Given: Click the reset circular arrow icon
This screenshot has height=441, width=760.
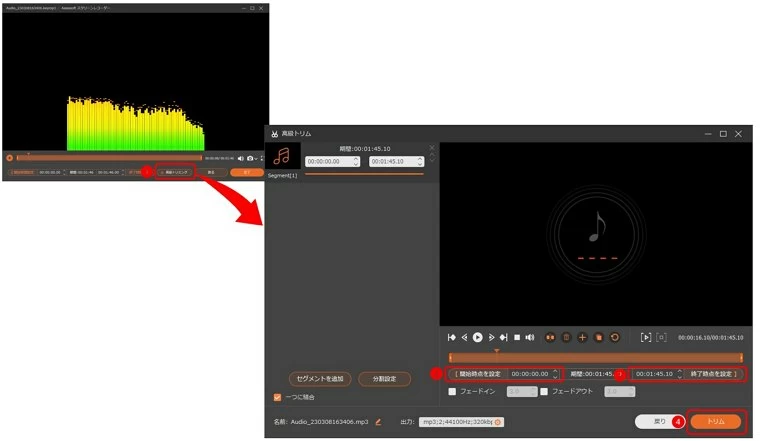Looking at the screenshot, I should (x=615, y=338).
